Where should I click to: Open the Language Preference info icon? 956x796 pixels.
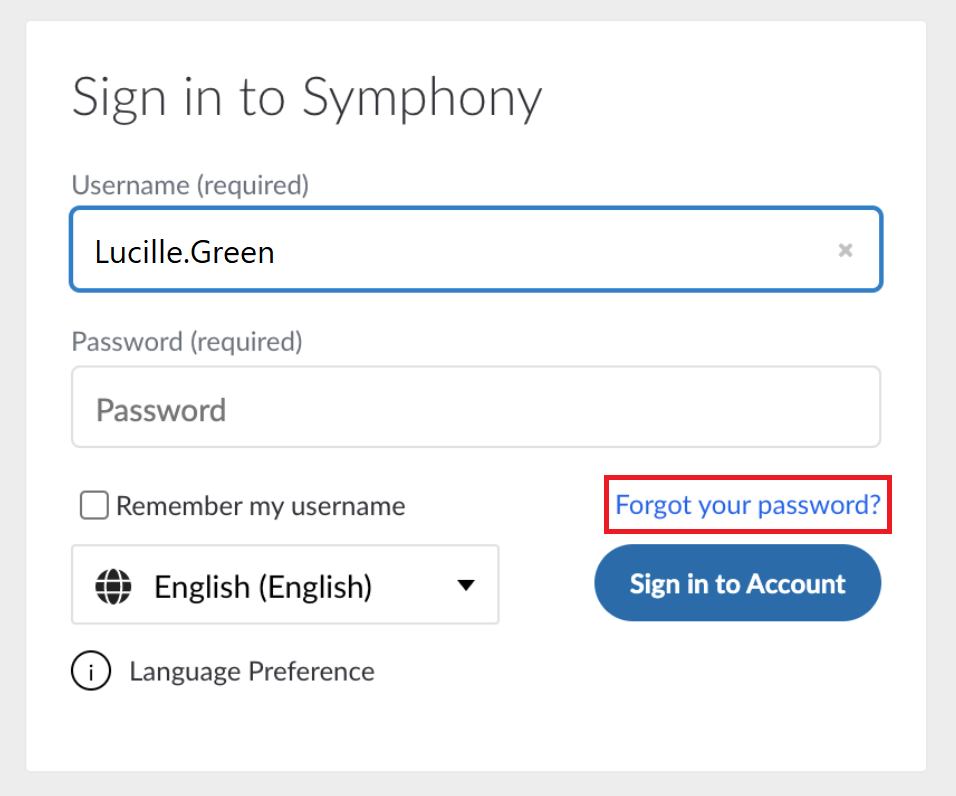tap(91, 670)
